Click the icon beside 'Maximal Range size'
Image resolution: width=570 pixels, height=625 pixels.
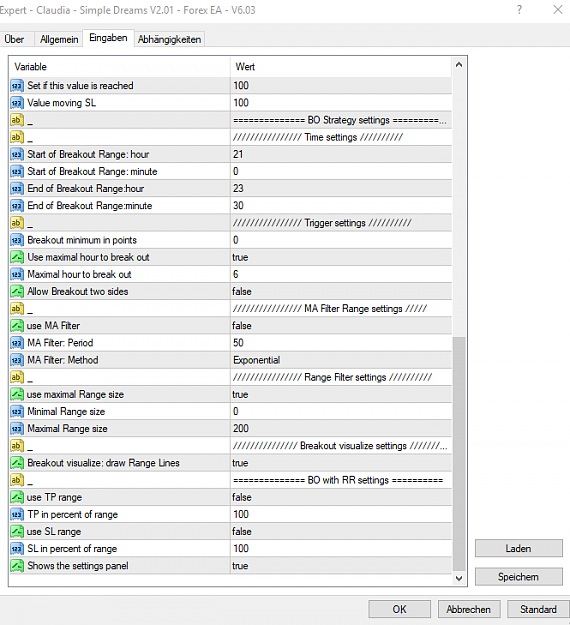[x=17, y=428]
